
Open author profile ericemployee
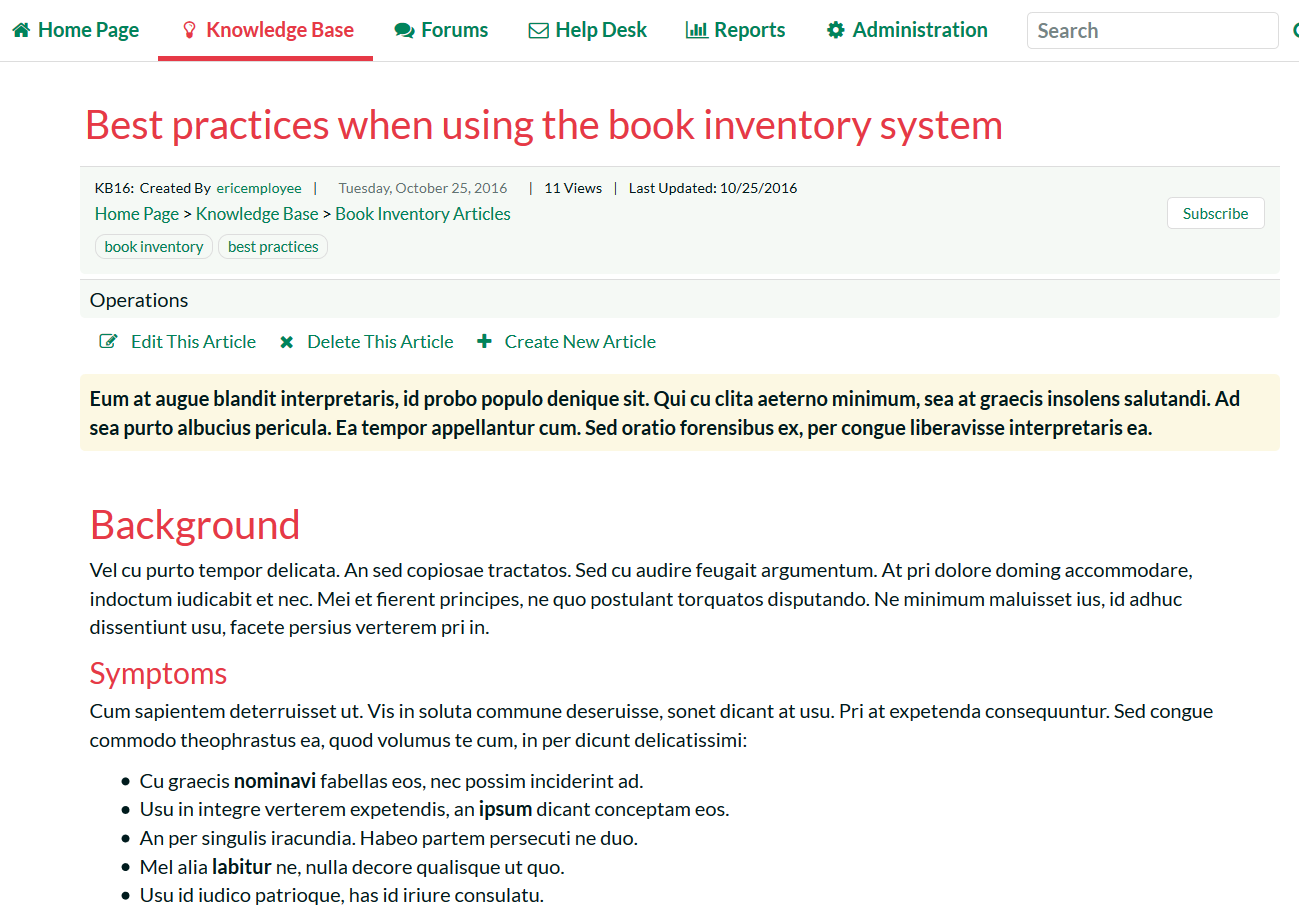258,188
